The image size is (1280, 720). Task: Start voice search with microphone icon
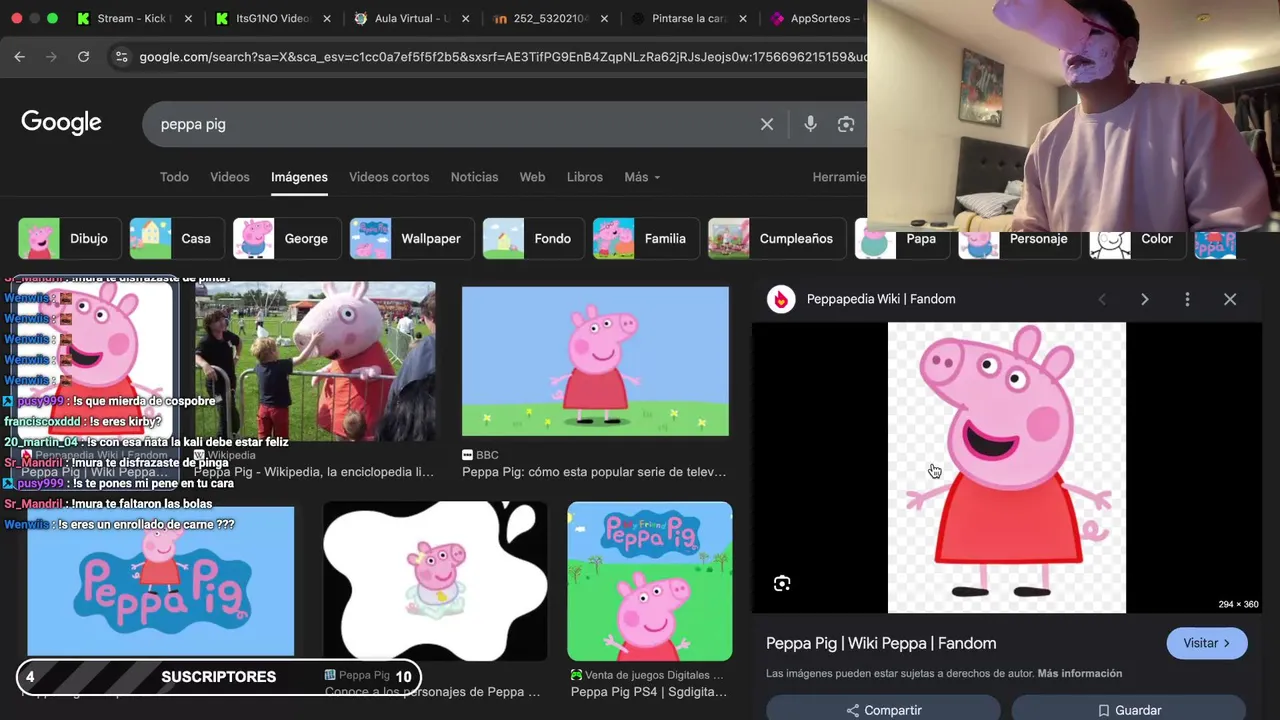[810, 124]
